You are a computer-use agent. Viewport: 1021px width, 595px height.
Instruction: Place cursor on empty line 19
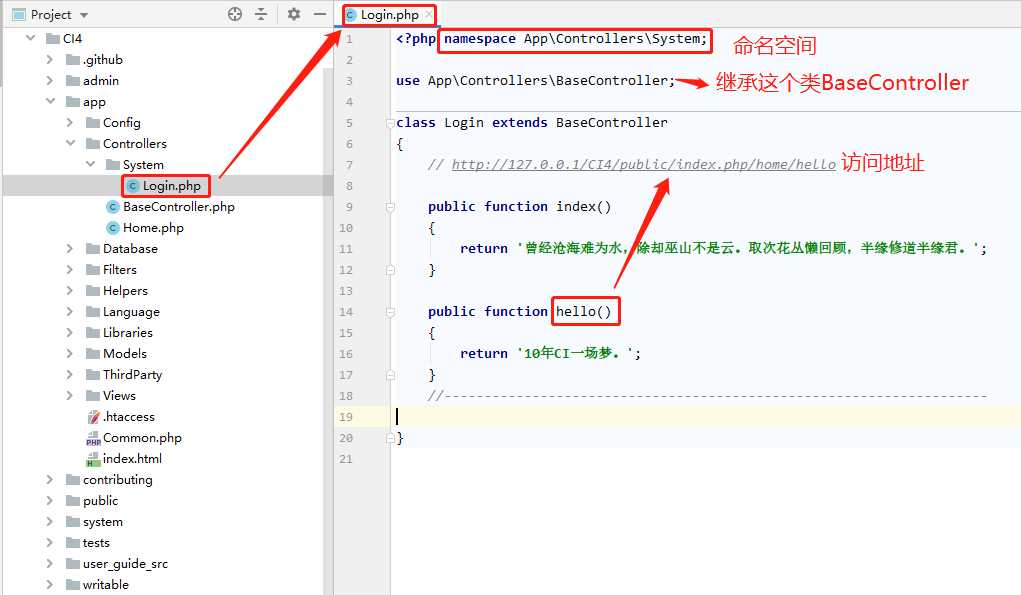706,417
